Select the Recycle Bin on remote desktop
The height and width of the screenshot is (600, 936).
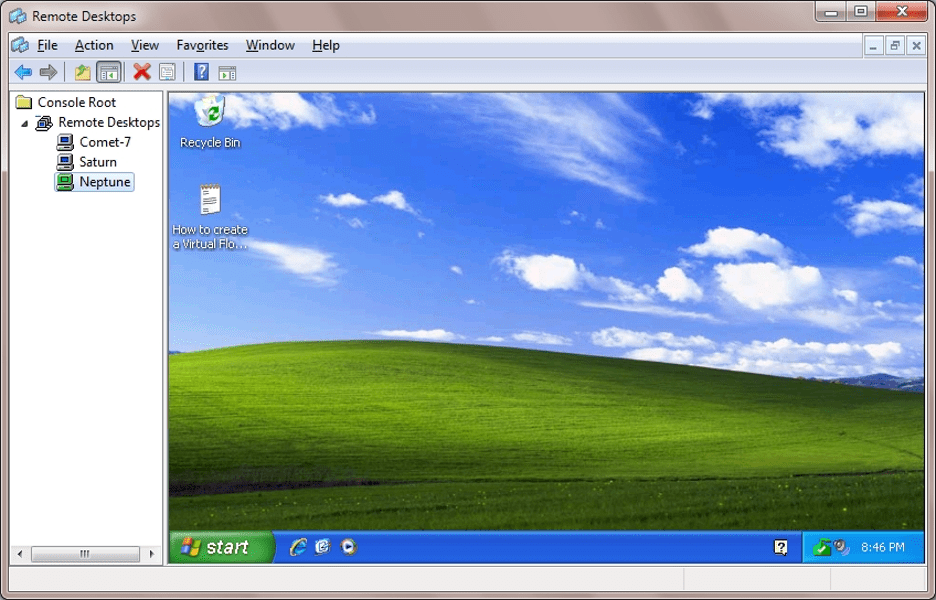(210, 122)
